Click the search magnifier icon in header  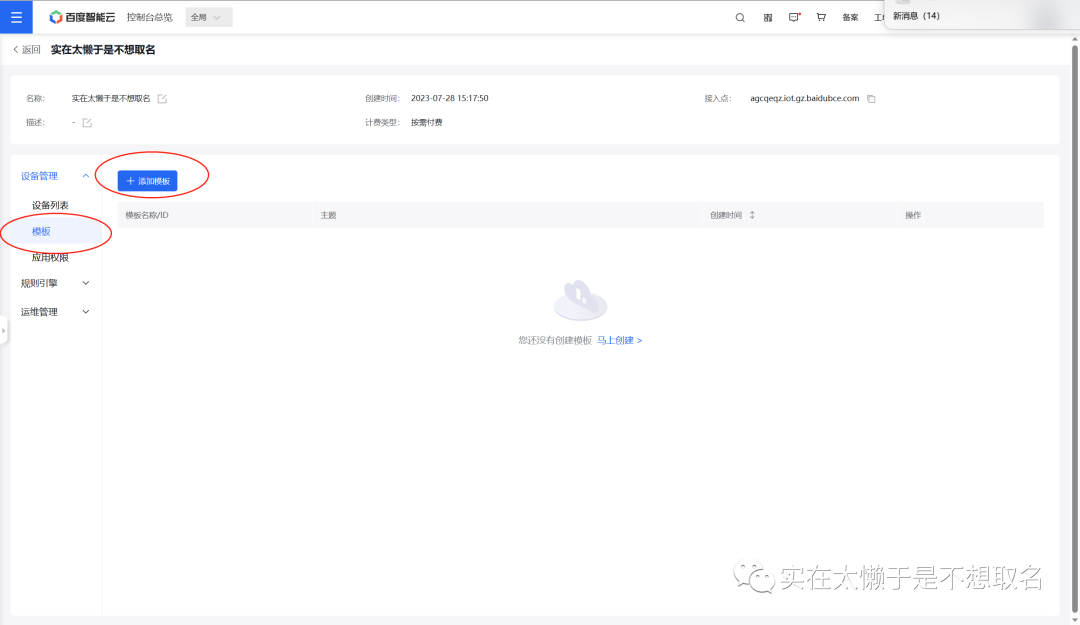point(740,17)
